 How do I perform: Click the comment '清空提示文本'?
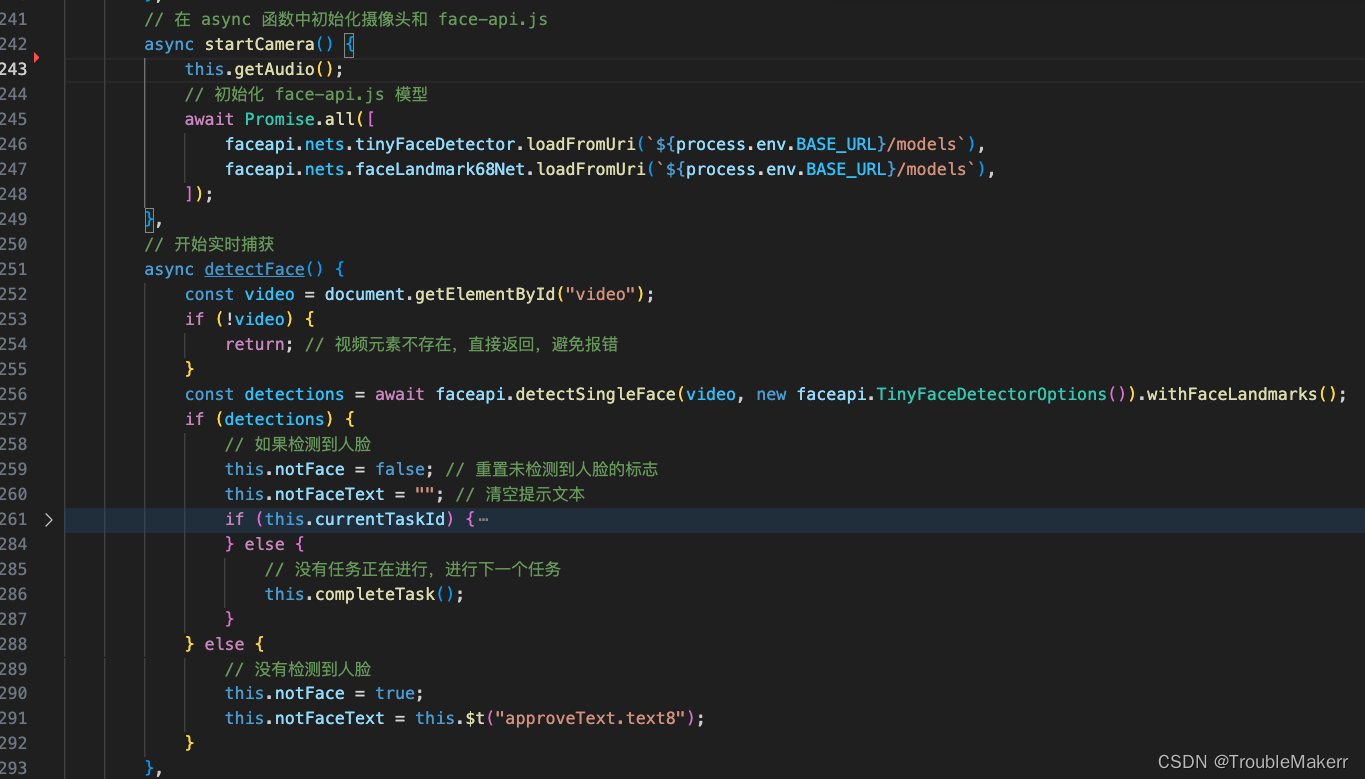click(520, 494)
